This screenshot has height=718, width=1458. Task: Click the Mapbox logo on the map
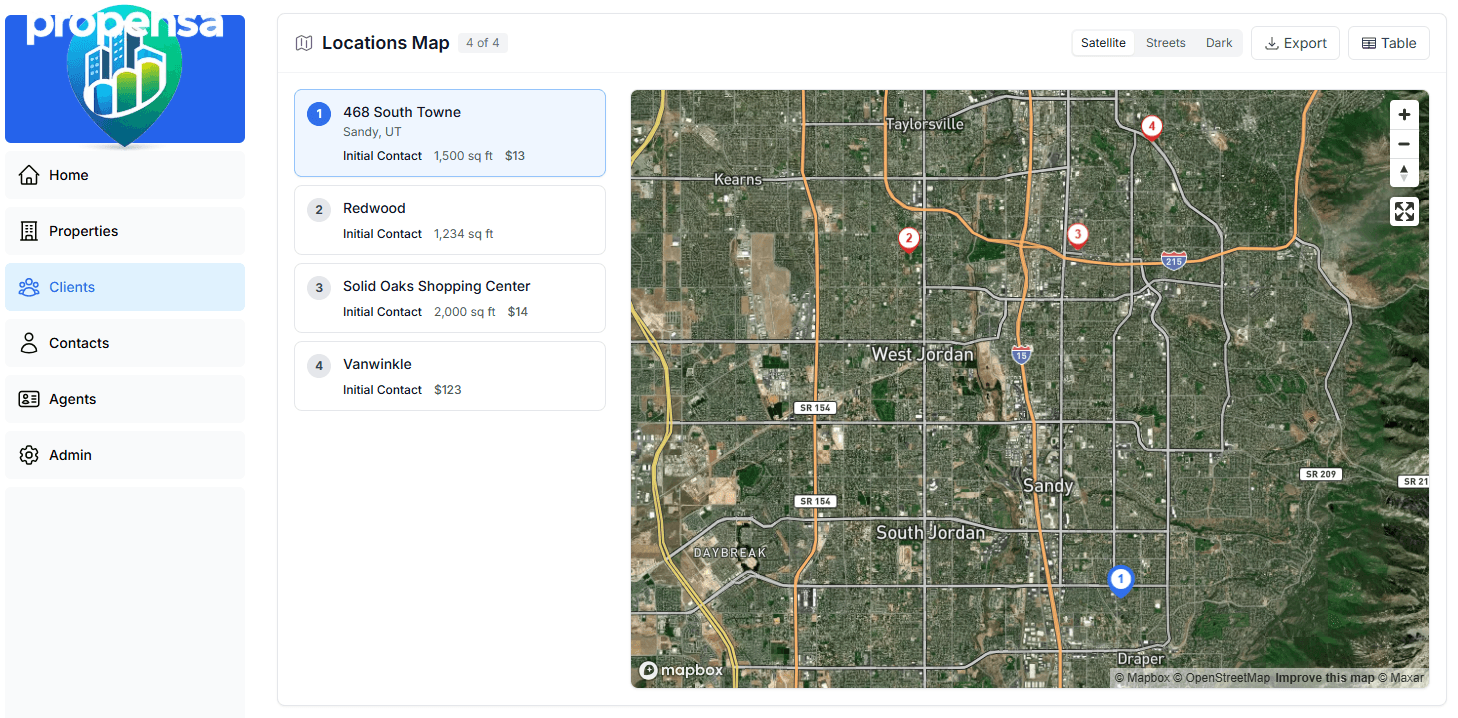pos(681,670)
